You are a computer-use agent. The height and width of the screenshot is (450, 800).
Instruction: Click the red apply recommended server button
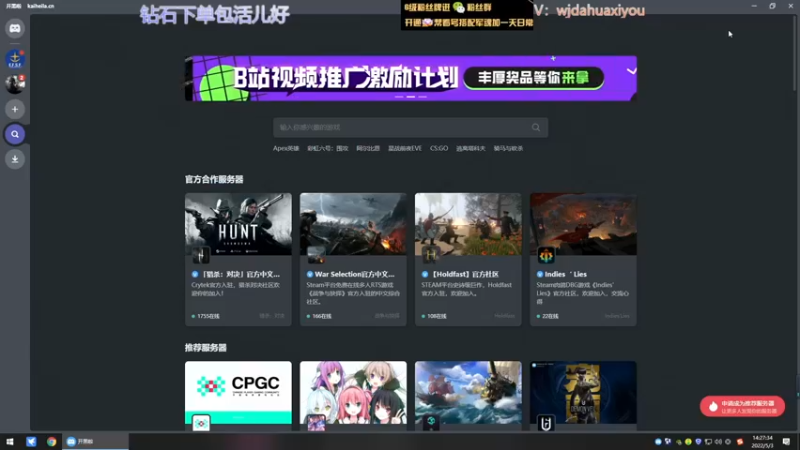[x=742, y=407]
